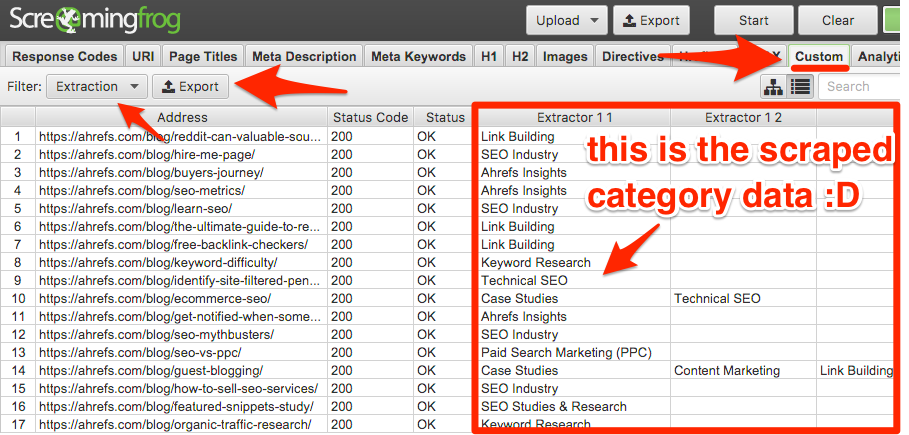Click row number 17 header
This screenshot has height=435, width=909.
pyautogui.click(x=17, y=425)
